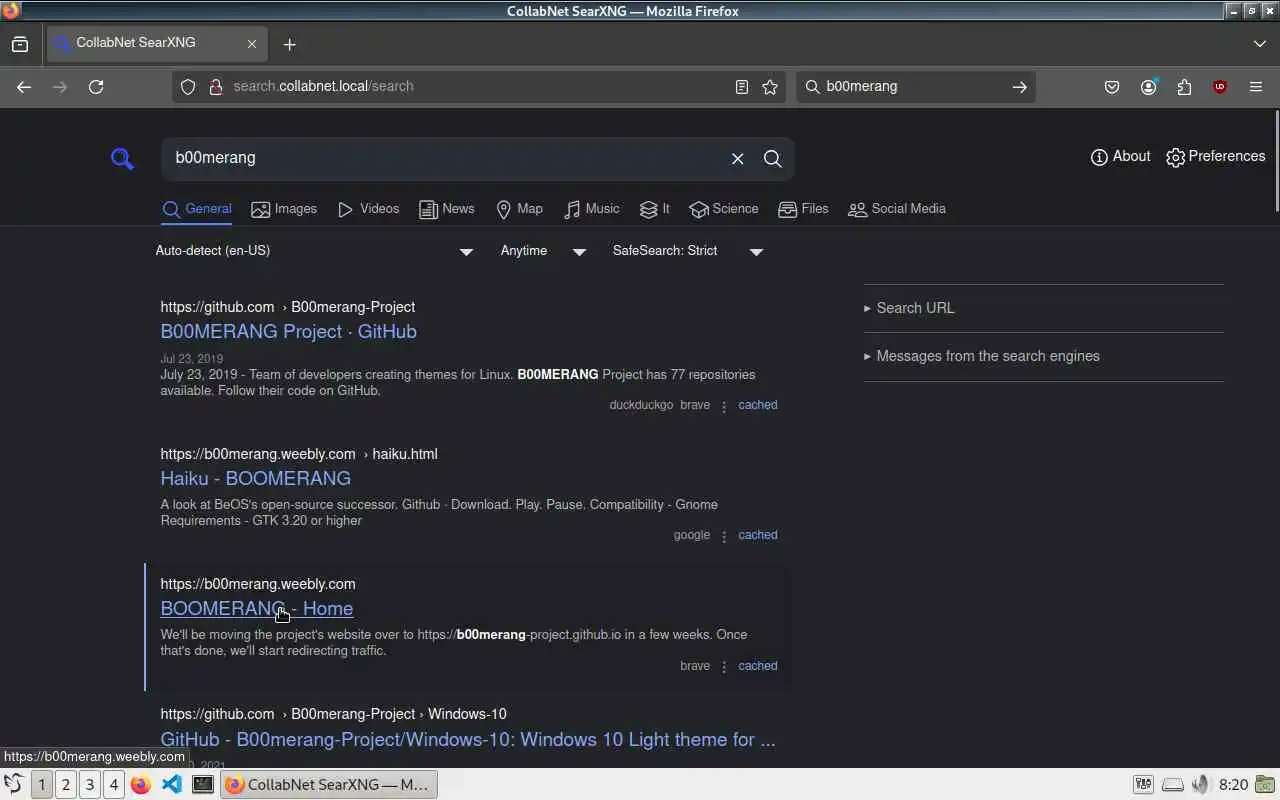The image size is (1280, 800).
Task: Click the https://github.com › B00merang-Project URL line
Action: coord(287,307)
